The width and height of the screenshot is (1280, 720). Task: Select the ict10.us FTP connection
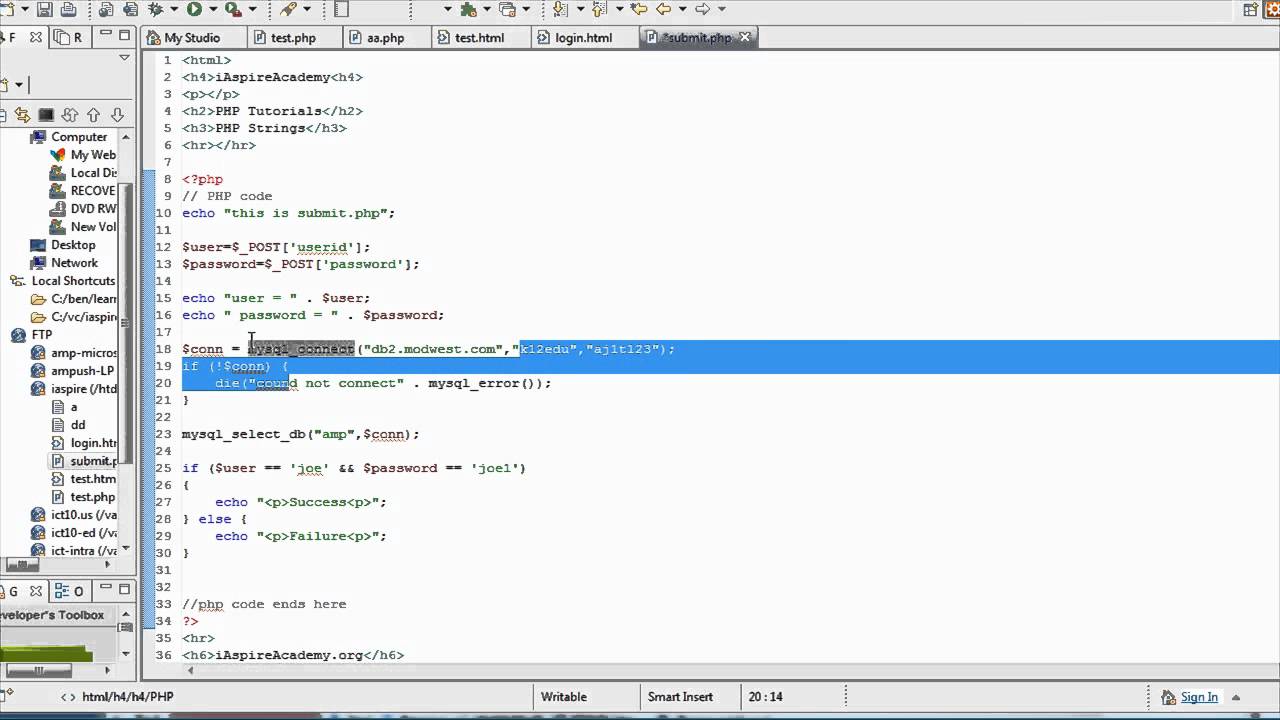pyautogui.click(x=84, y=515)
